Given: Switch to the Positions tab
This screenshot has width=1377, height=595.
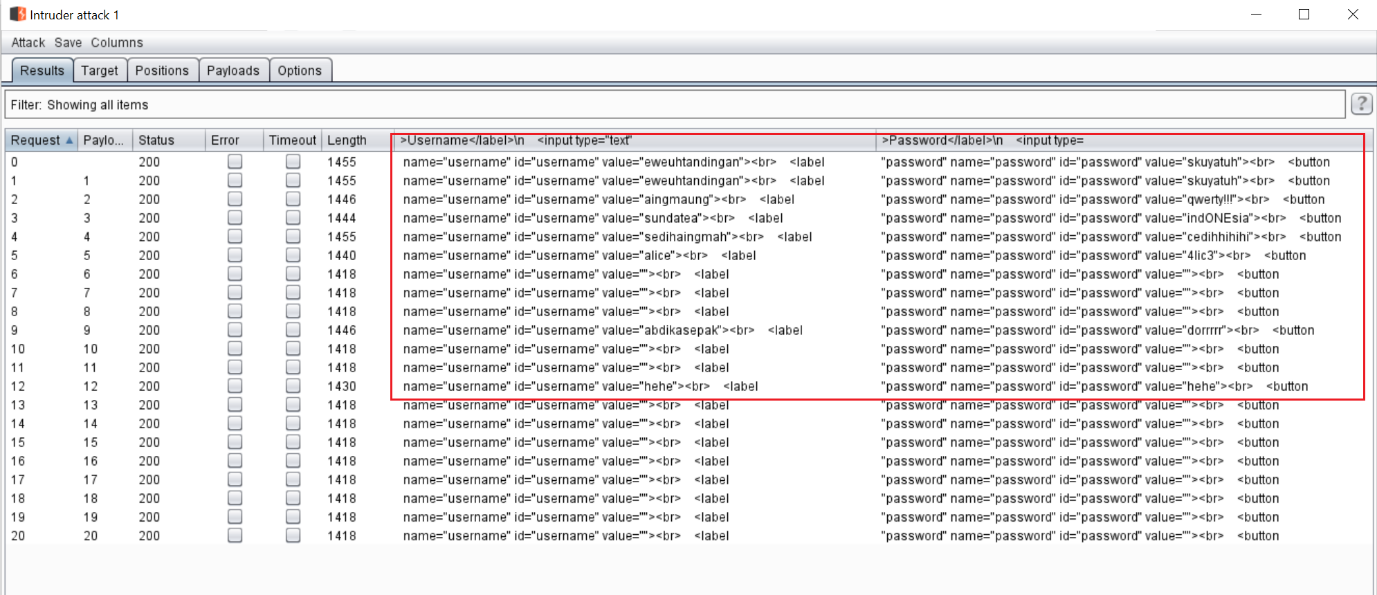Looking at the screenshot, I should point(162,71).
